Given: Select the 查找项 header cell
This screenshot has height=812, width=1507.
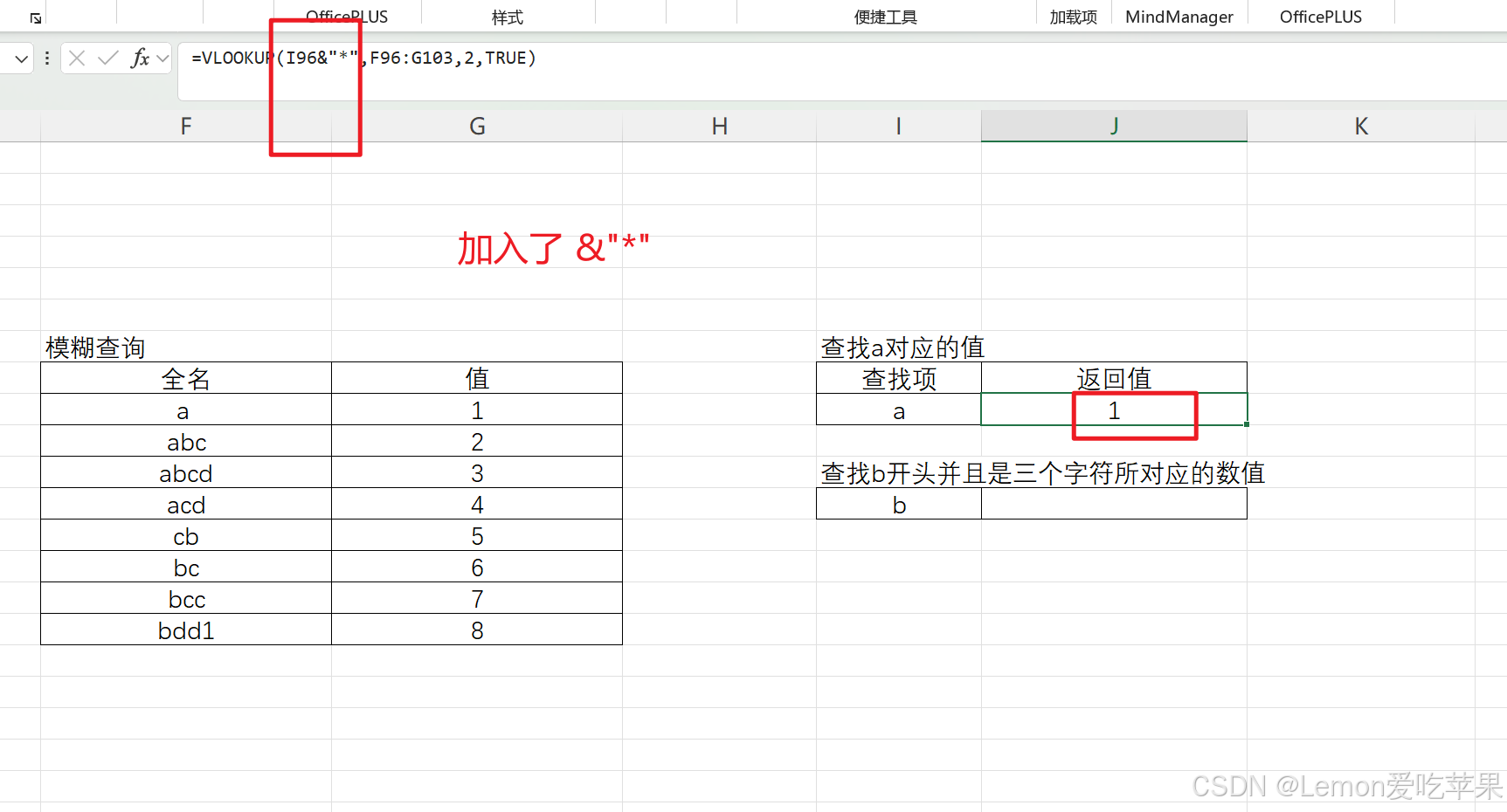Looking at the screenshot, I should pos(899,378).
